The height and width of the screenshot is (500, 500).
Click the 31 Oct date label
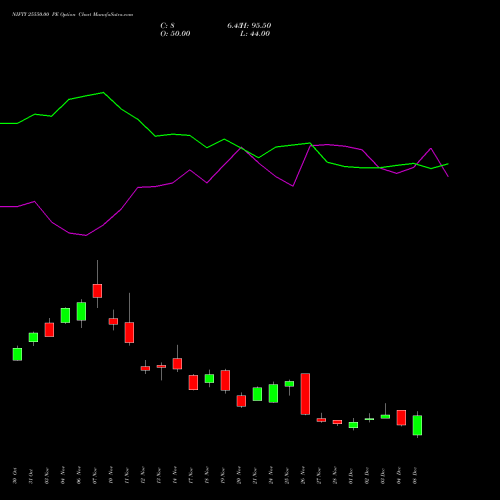tap(31, 476)
